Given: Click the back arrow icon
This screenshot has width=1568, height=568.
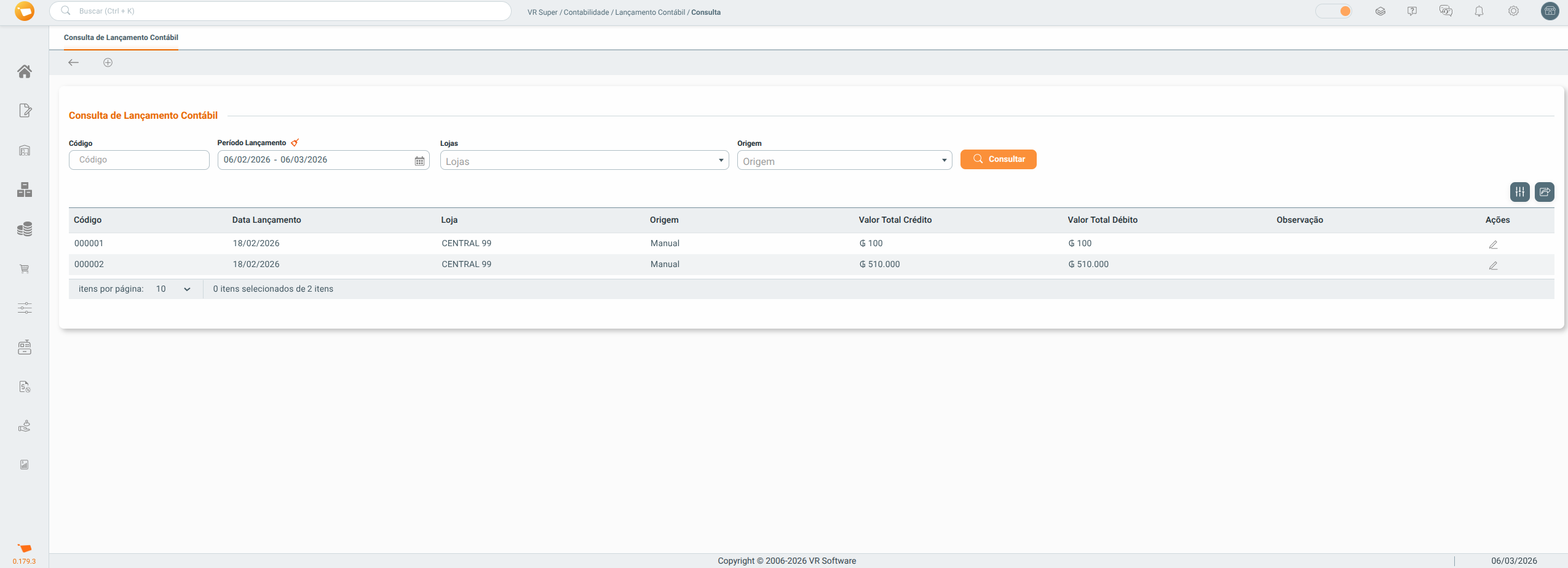Looking at the screenshot, I should click(x=74, y=63).
